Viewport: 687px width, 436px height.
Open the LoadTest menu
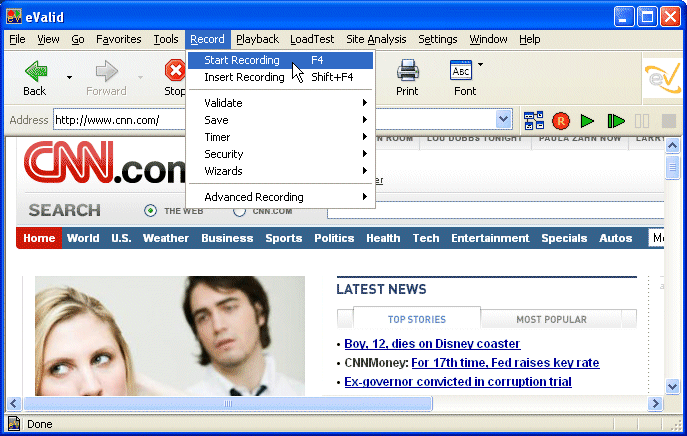(x=312, y=39)
